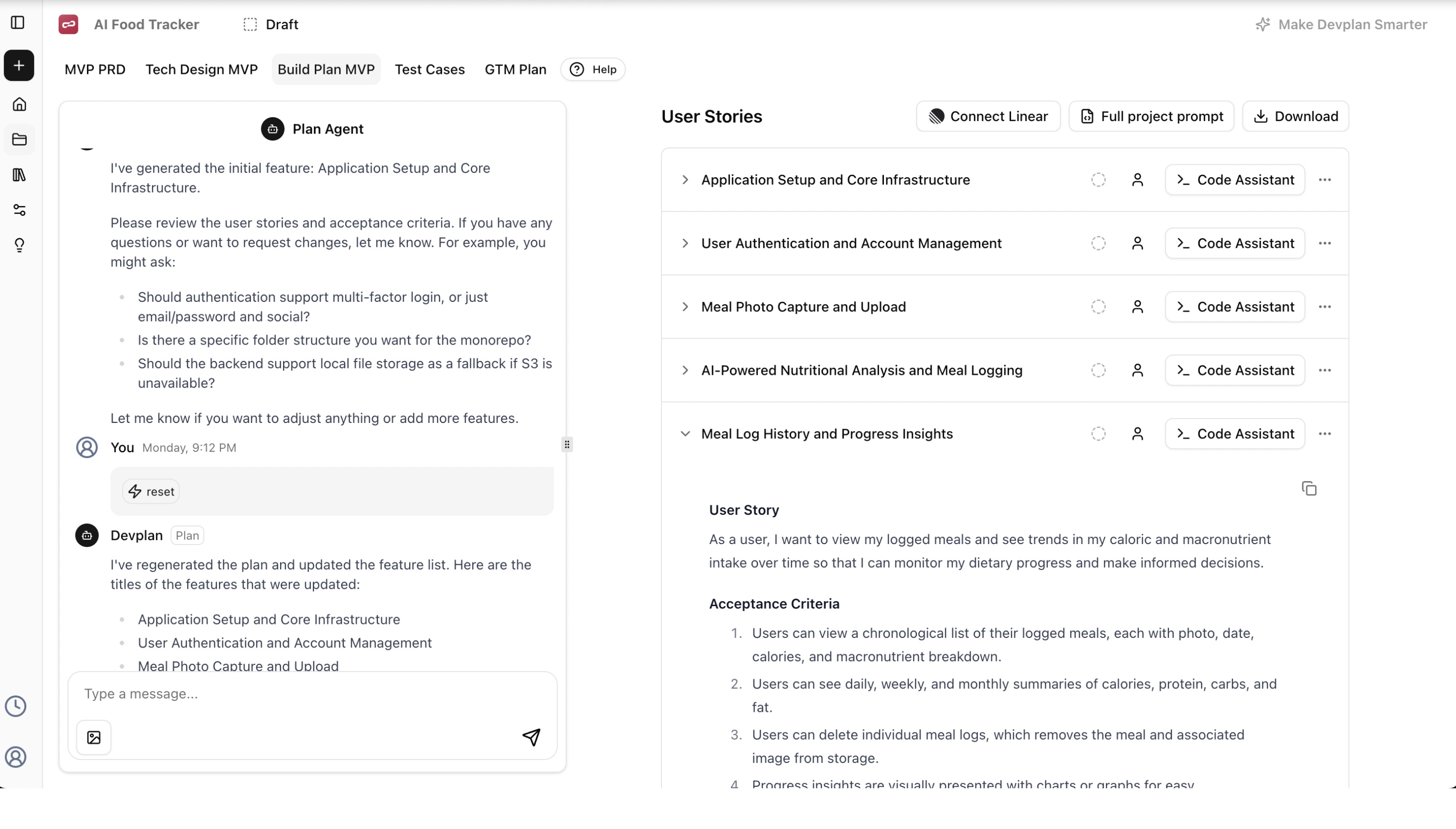Copy the Meal Log History story content
The width and height of the screenshot is (1456, 829).
pyautogui.click(x=1309, y=488)
